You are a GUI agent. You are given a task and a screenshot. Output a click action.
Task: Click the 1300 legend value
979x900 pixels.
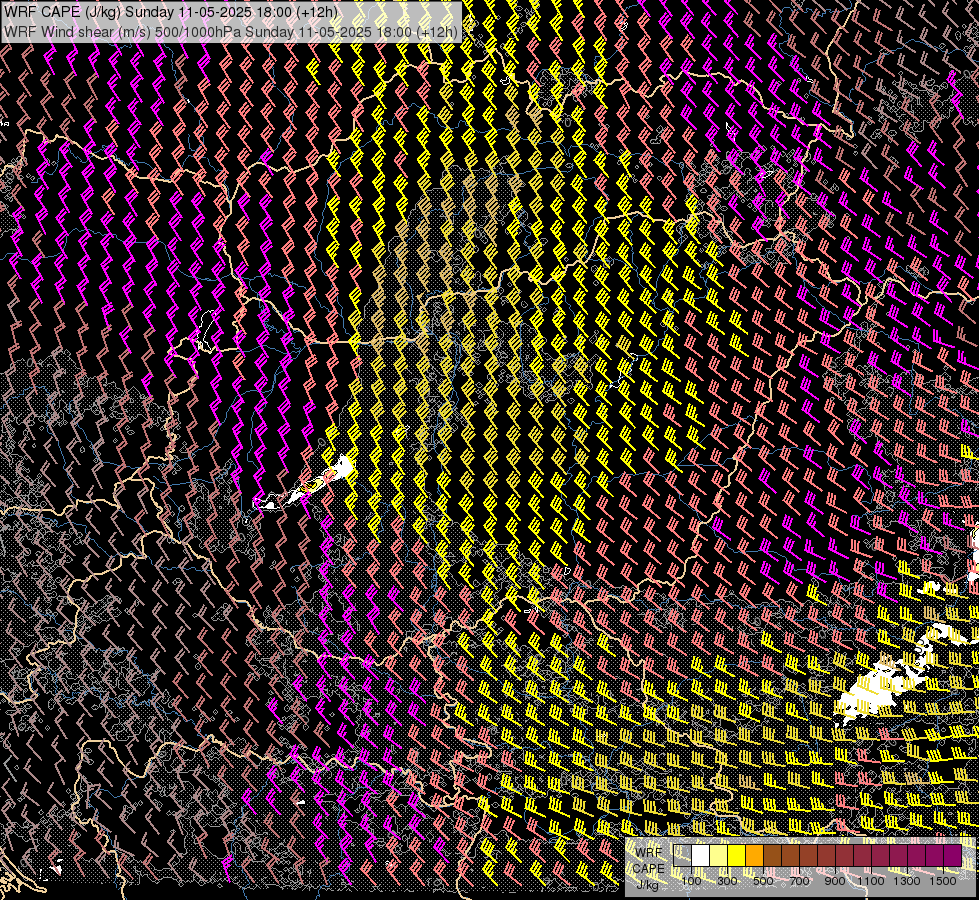coord(907,881)
